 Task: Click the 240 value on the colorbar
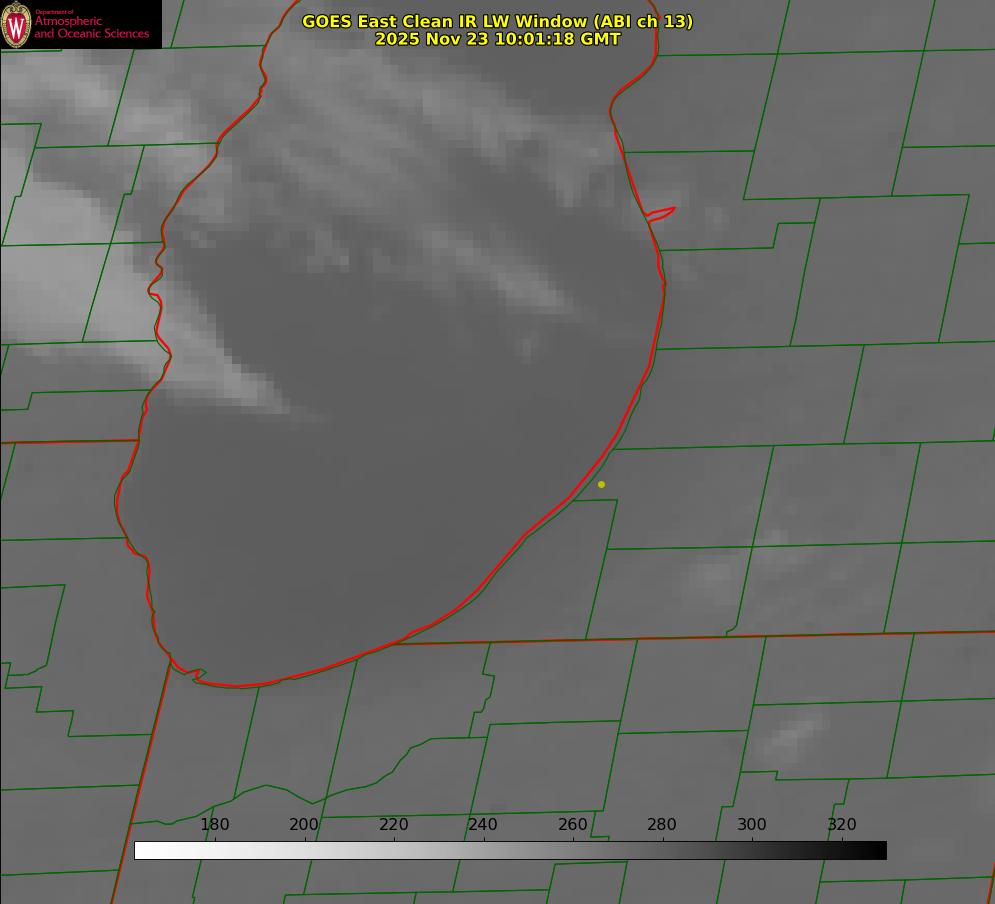483,825
